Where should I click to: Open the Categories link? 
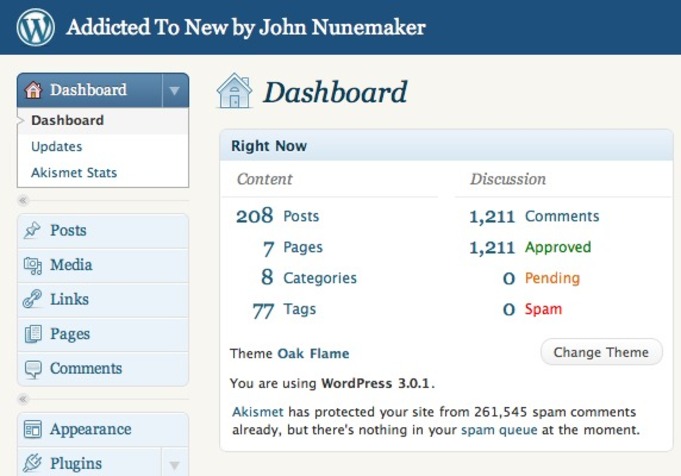[320, 278]
